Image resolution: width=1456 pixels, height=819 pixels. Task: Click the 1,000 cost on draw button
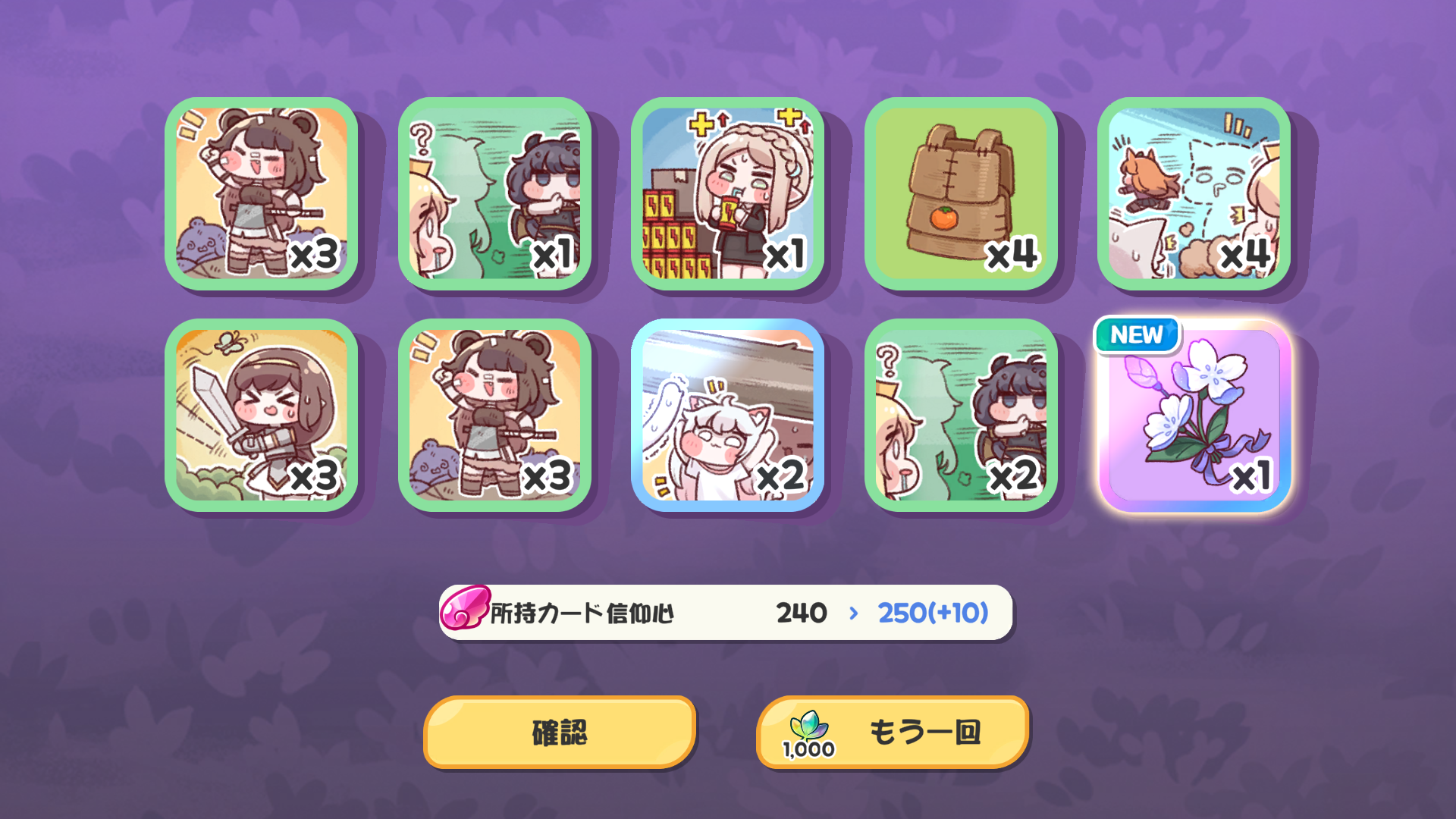coord(808,749)
